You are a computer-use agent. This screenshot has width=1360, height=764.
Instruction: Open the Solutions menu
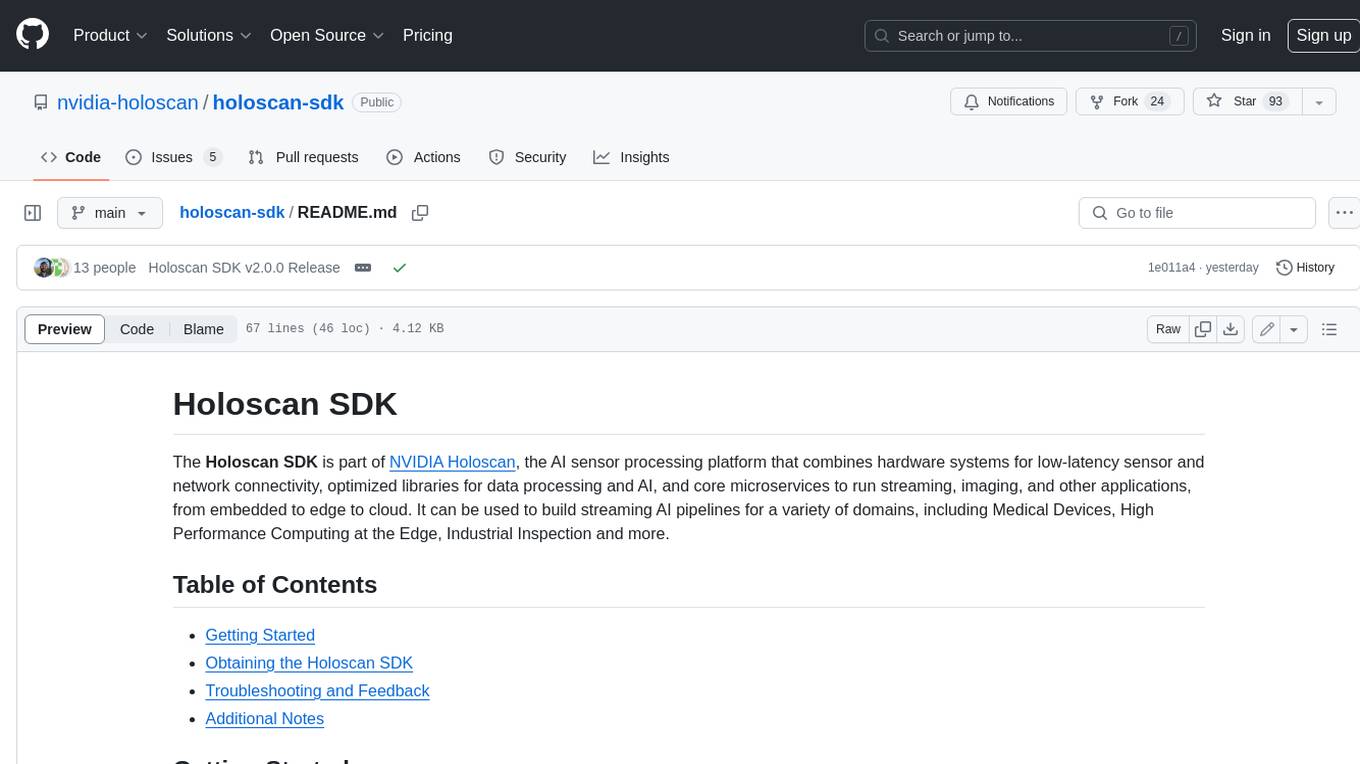coord(209,35)
